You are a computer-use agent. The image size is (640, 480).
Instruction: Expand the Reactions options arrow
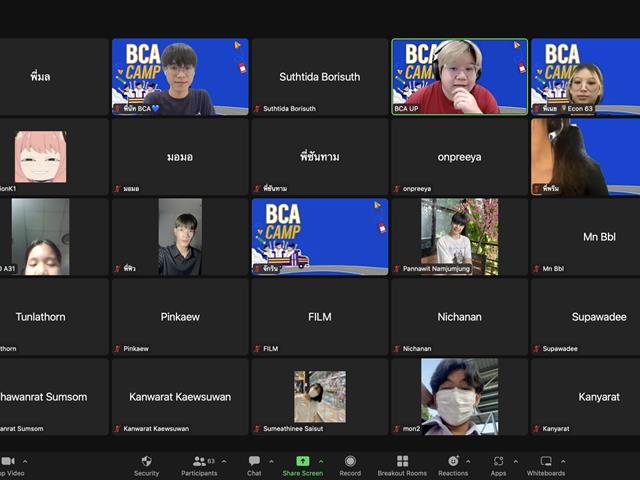[468, 461]
